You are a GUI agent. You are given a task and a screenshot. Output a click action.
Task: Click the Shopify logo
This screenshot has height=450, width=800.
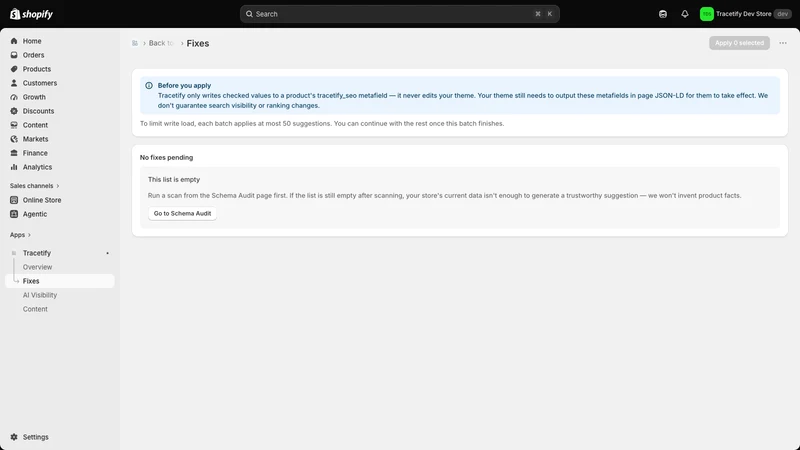pyautogui.click(x=32, y=14)
